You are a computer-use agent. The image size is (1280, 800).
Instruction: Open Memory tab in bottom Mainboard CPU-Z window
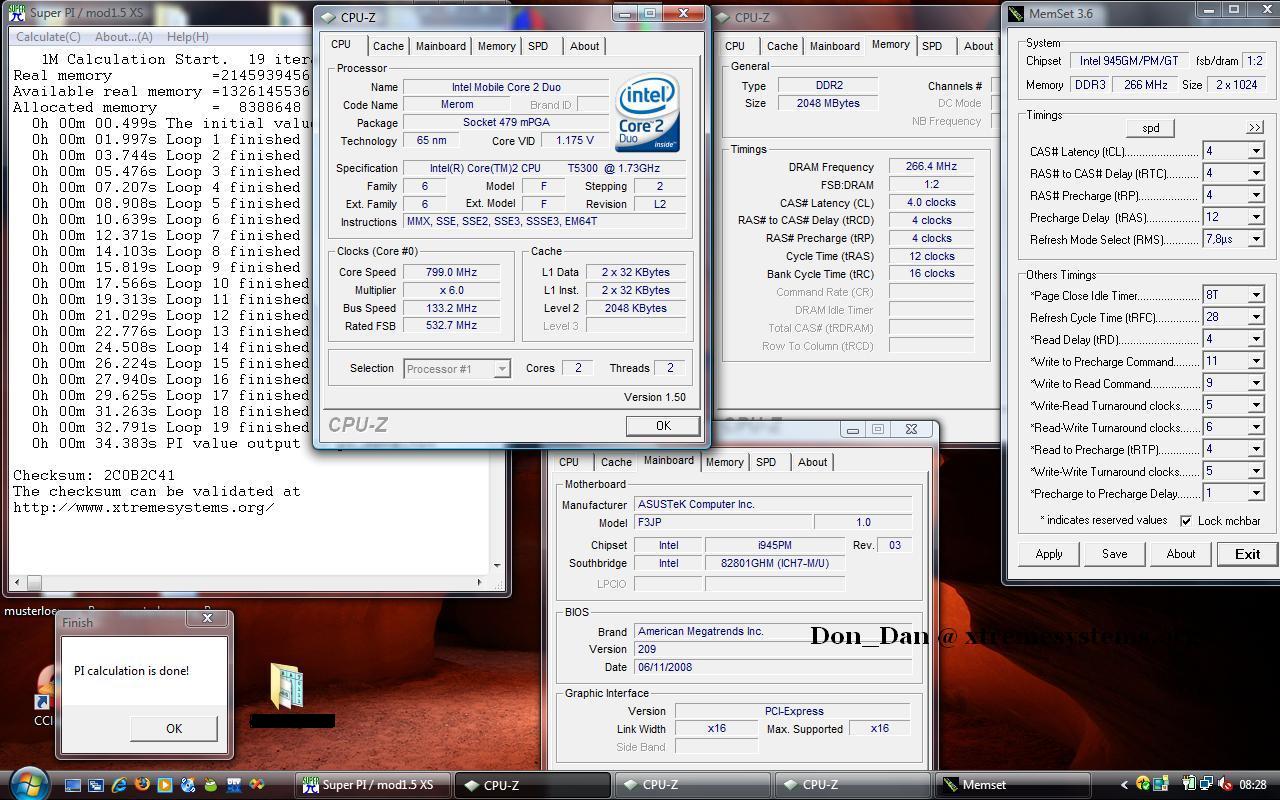pyautogui.click(x=724, y=462)
